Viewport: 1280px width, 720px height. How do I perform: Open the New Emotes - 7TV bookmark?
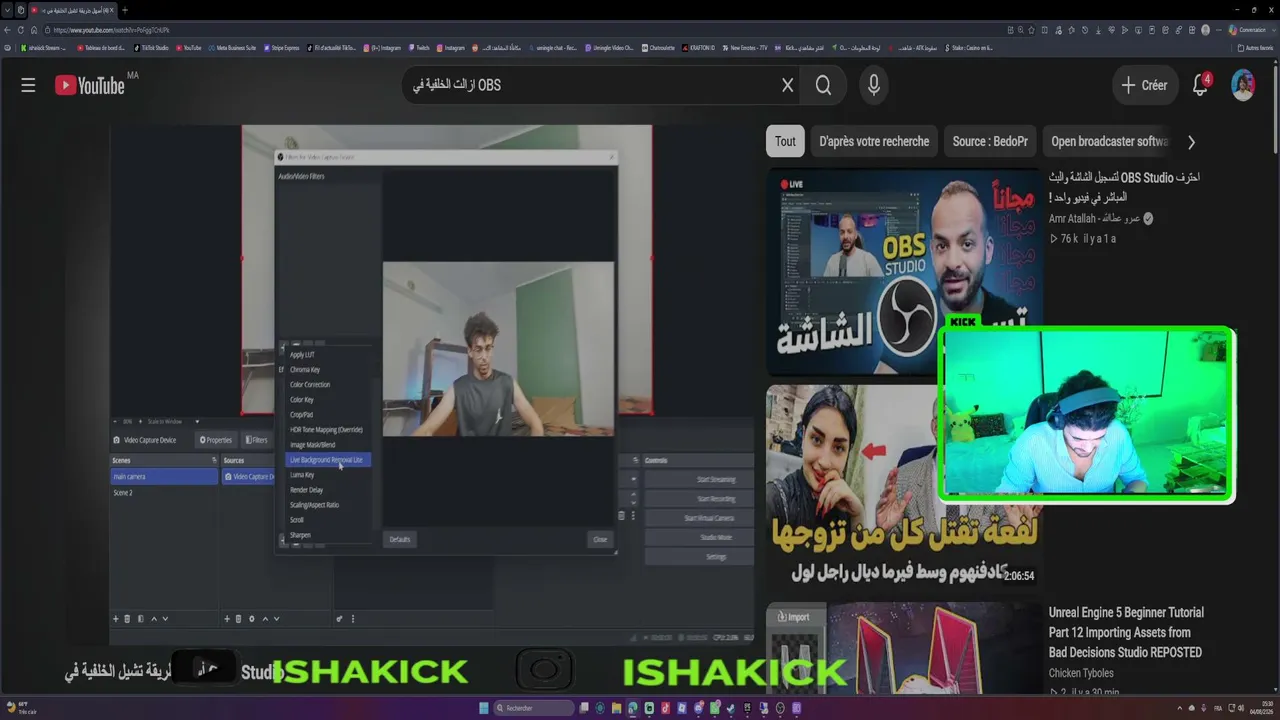[x=745, y=48]
